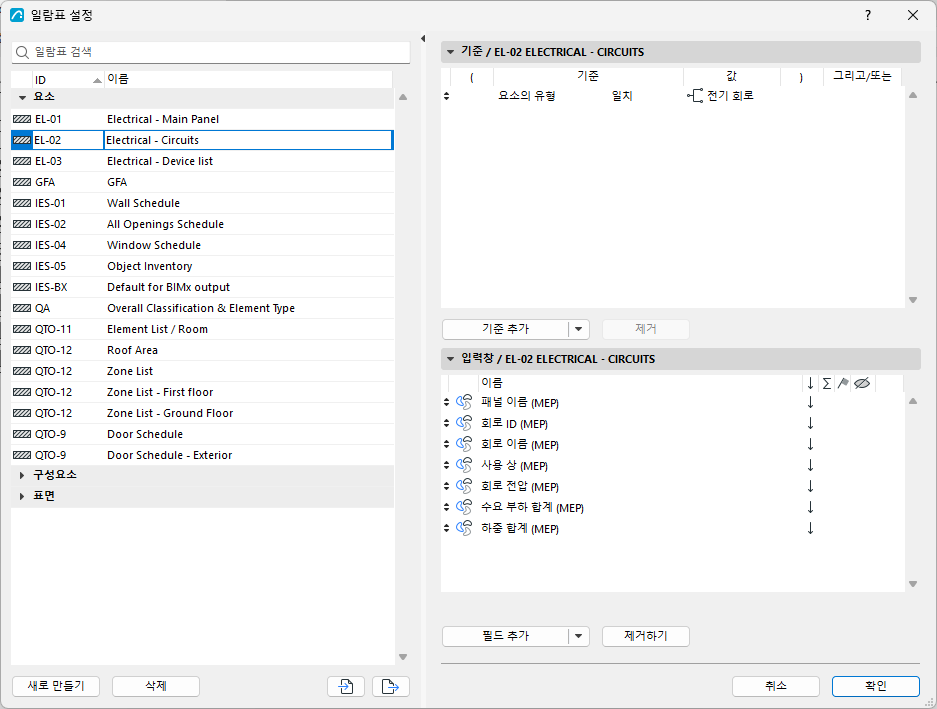Click the hatch icon beside EL-01
This screenshot has height=709, width=937.
[22, 120]
